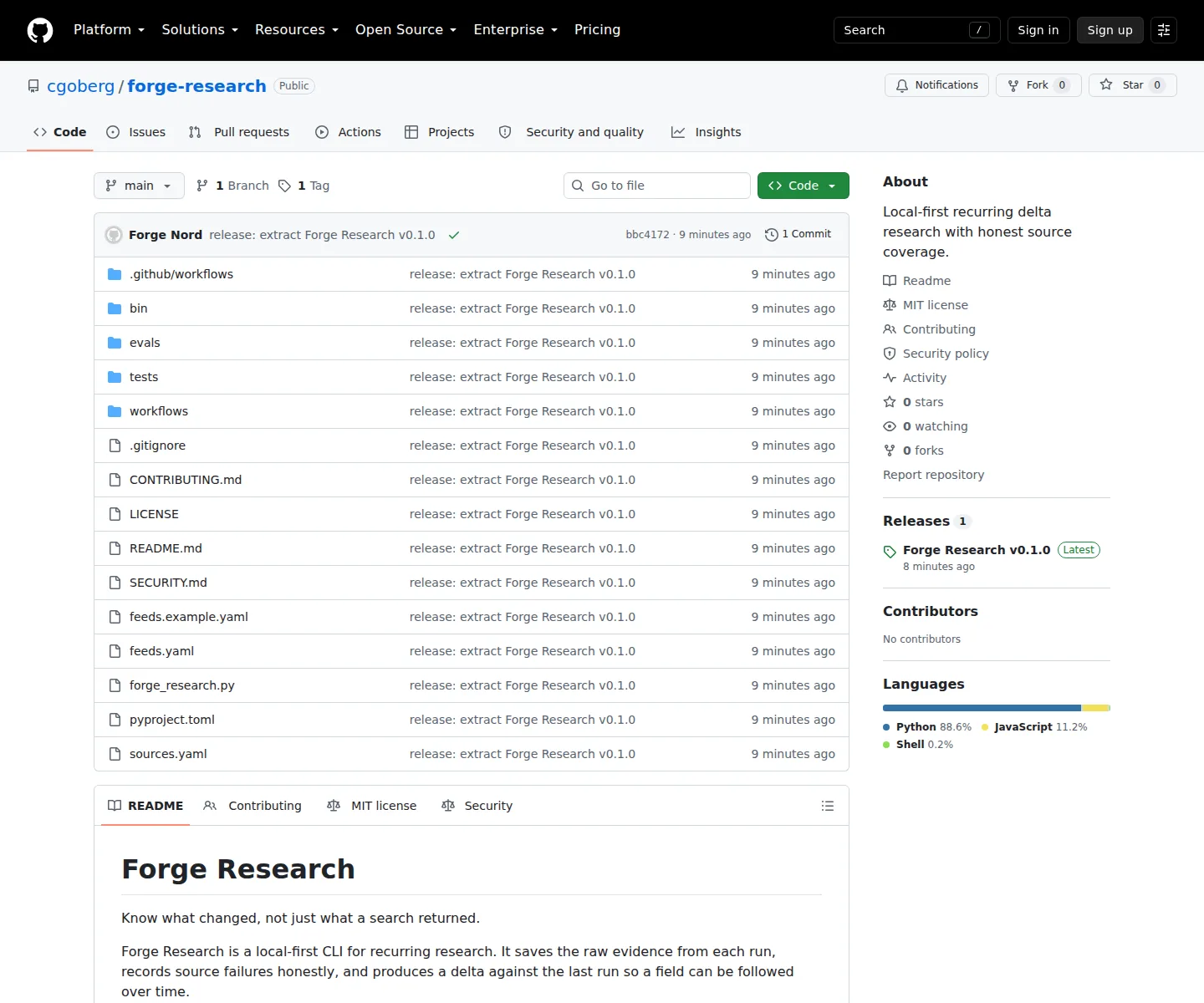Click the .gitignore file icon
The height and width of the screenshot is (1003, 1204).
[x=115, y=445]
